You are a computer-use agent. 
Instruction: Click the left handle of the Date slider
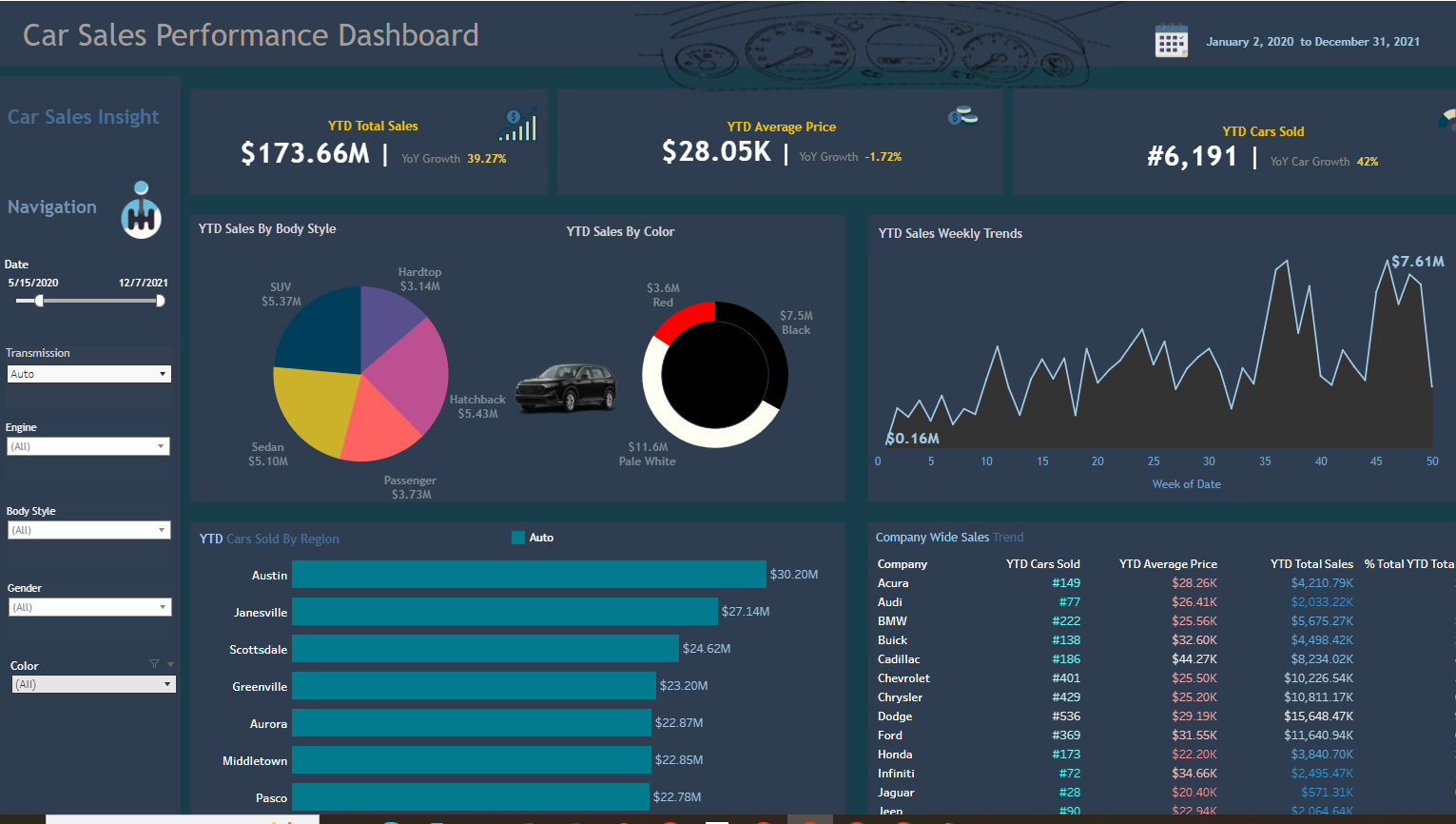39,301
